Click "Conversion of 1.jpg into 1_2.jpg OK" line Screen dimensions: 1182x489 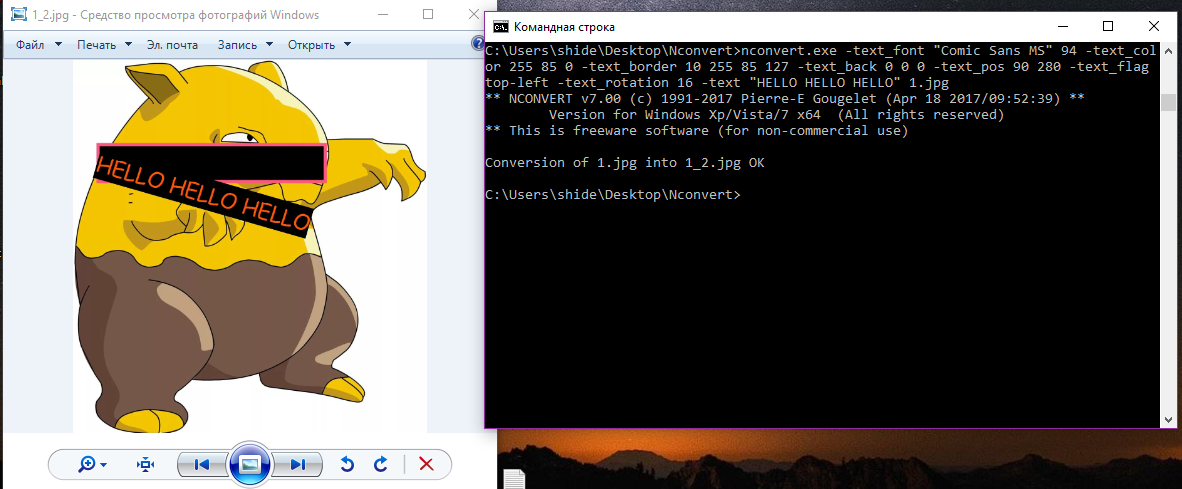624,163
